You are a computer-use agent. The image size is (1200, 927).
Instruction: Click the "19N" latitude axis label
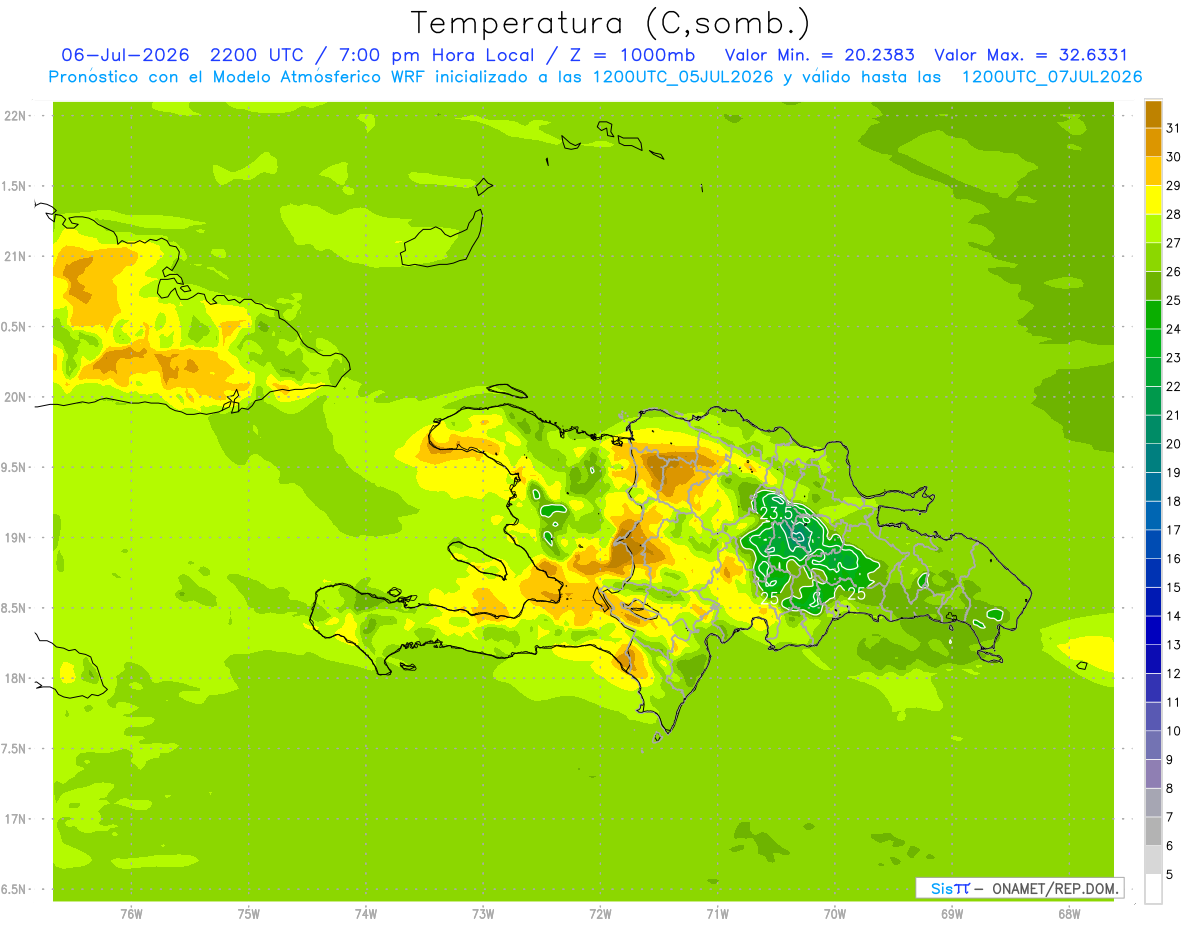point(16,538)
